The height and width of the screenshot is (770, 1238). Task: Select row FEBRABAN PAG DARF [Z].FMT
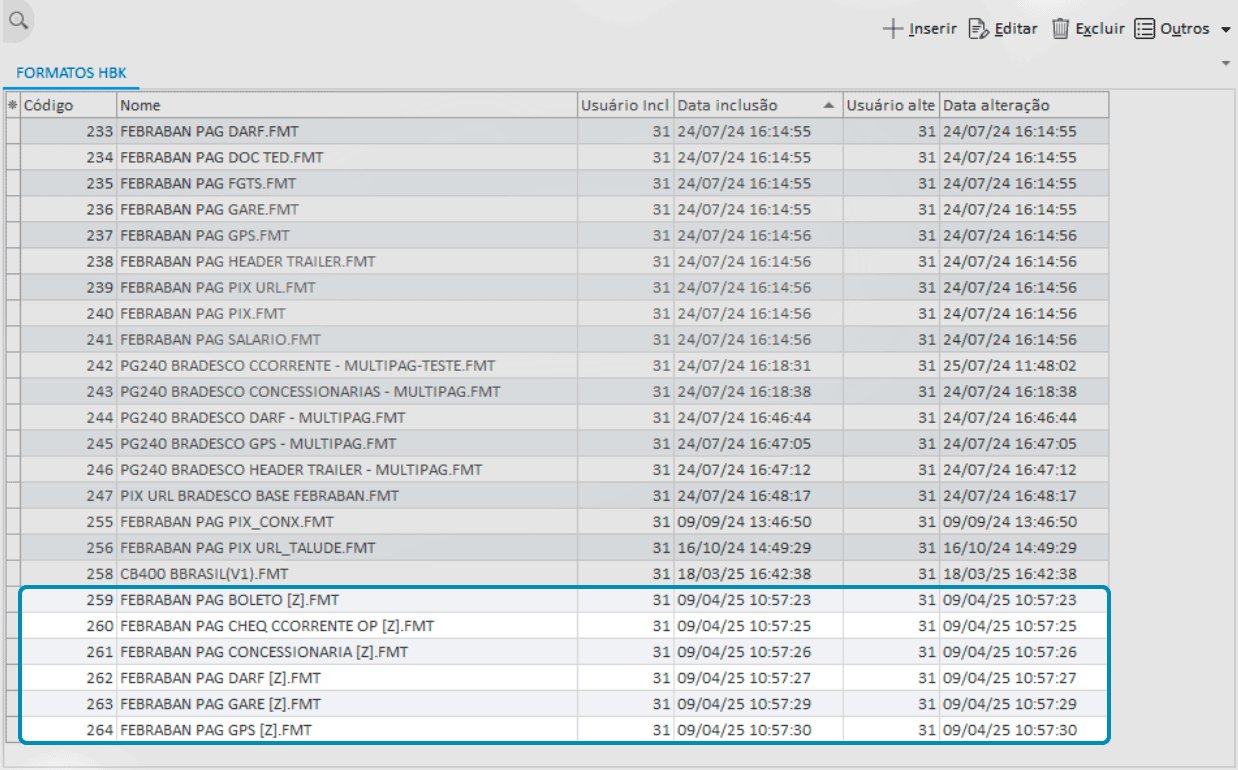(x=557, y=678)
